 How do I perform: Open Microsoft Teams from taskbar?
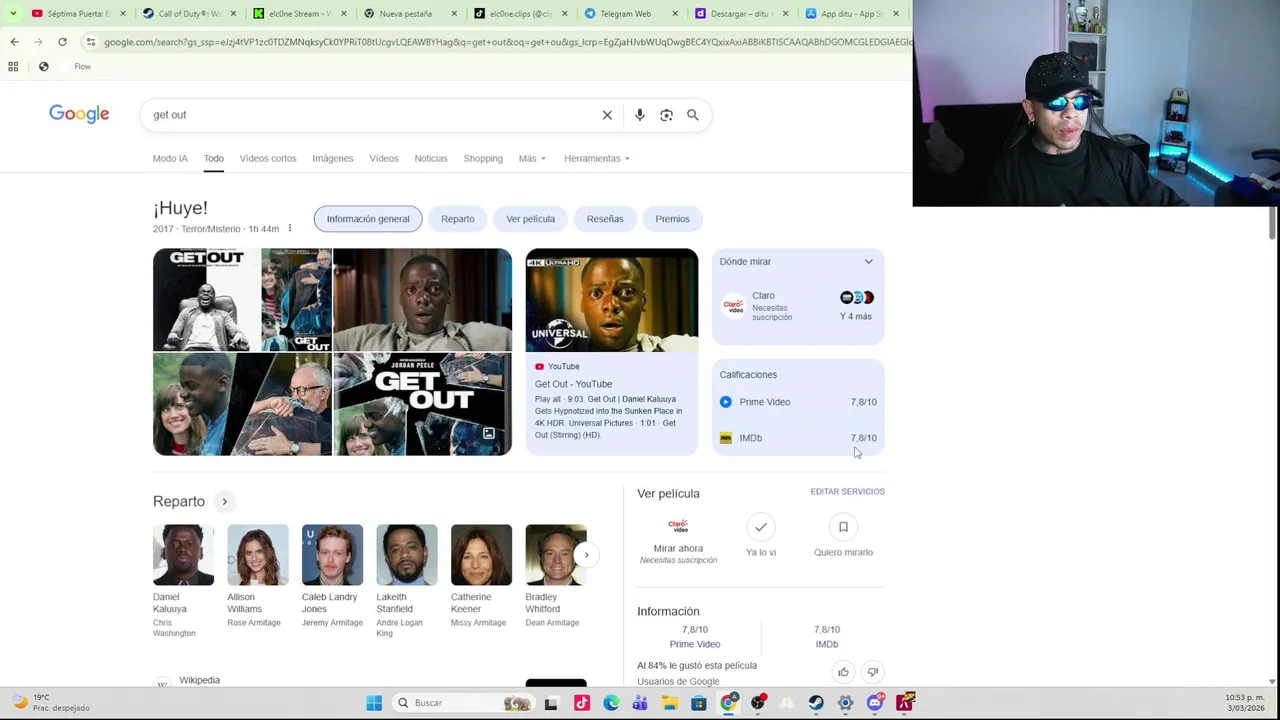pyautogui.click(x=640, y=703)
